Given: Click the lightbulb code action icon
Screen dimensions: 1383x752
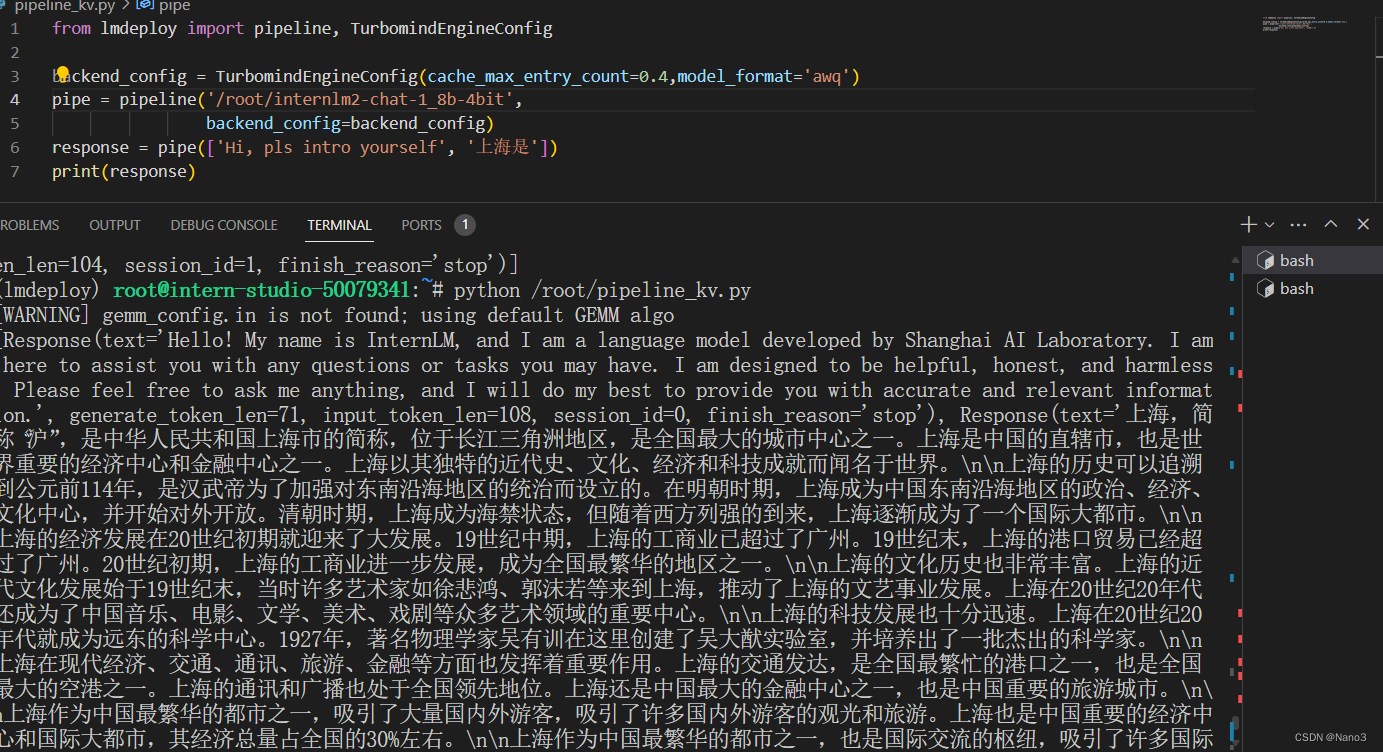Looking at the screenshot, I should pos(62,74).
